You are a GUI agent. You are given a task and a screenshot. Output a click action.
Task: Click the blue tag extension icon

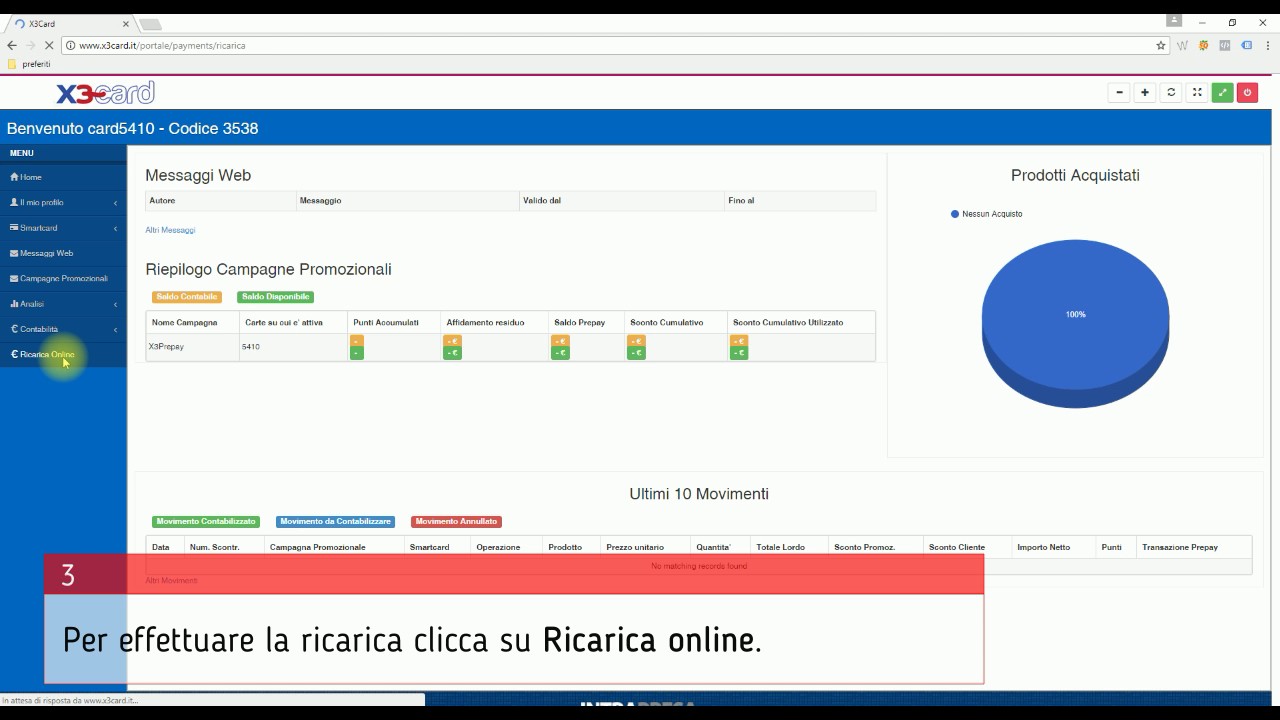[1247, 45]
